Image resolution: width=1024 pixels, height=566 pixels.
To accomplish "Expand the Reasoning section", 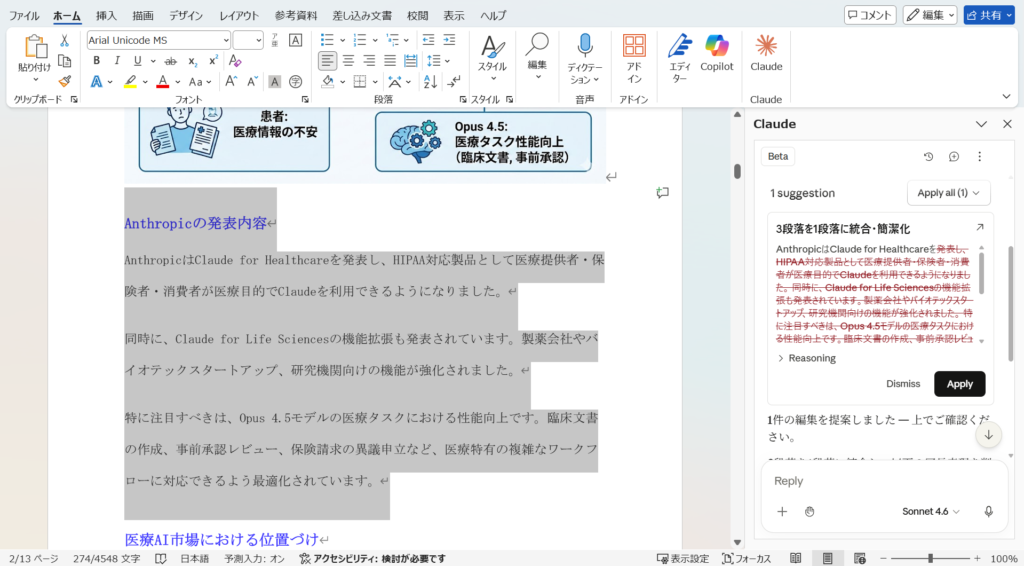I will coord(806,358).
